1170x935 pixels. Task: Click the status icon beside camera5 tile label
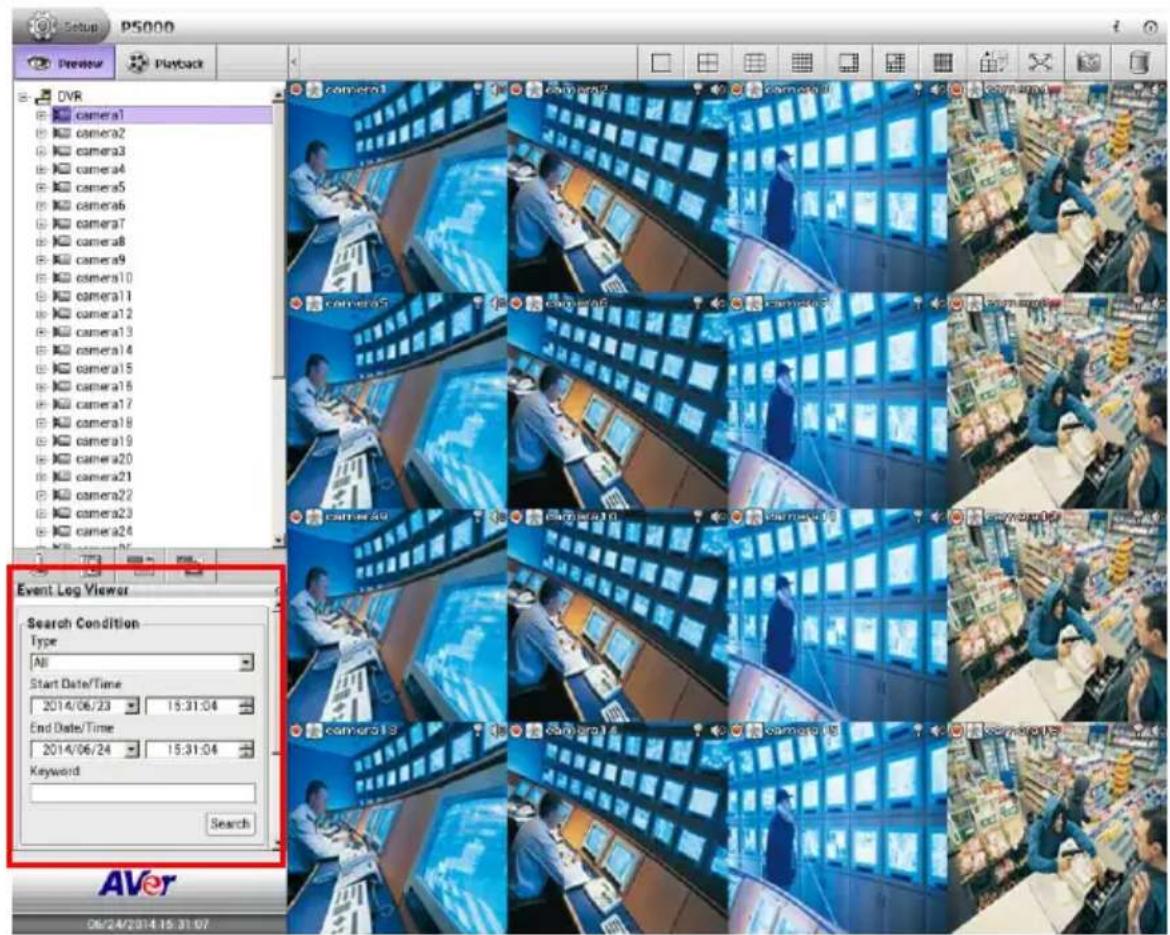[x=314, y=303]
